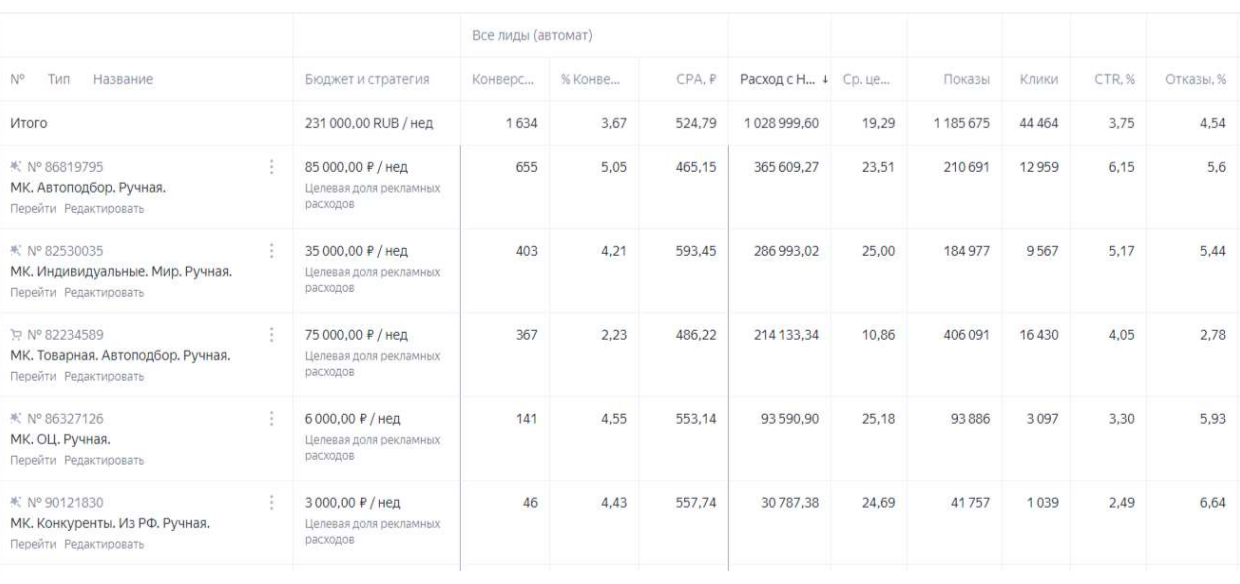
Task: Sort by Отказы, % column header
Action: coord(1192,80)
